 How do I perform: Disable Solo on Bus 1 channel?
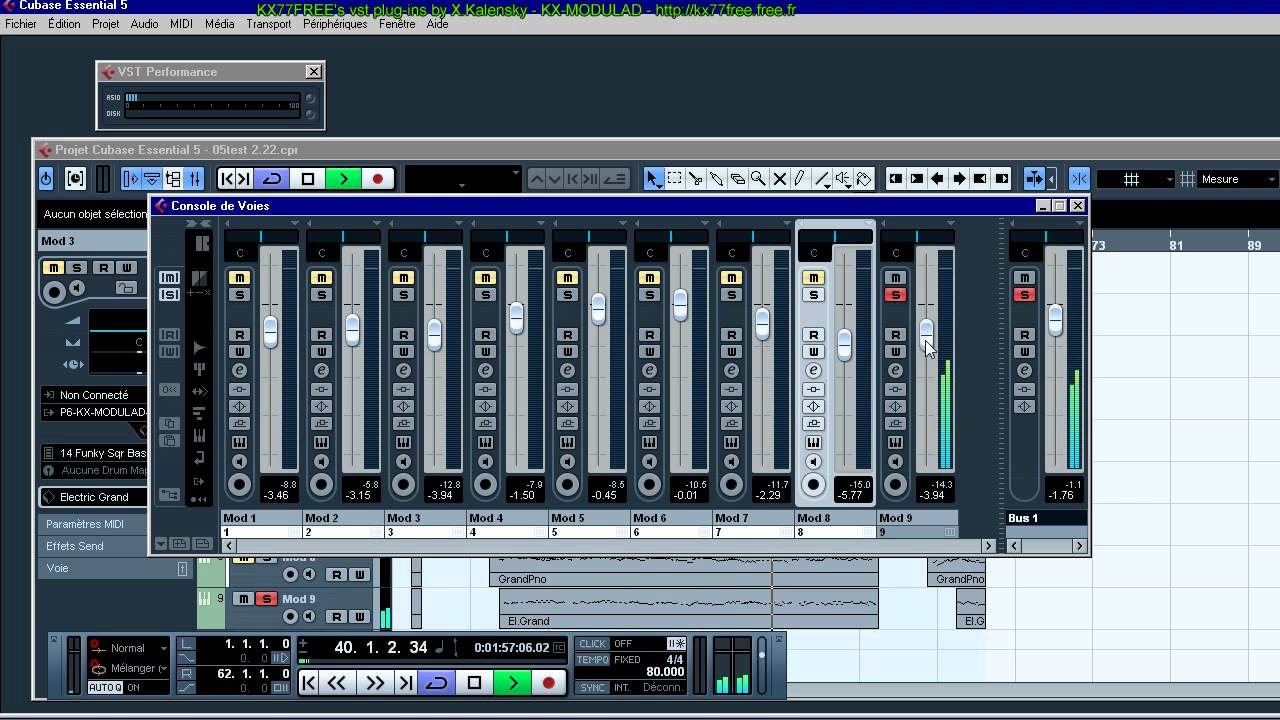coord(1024,295)
